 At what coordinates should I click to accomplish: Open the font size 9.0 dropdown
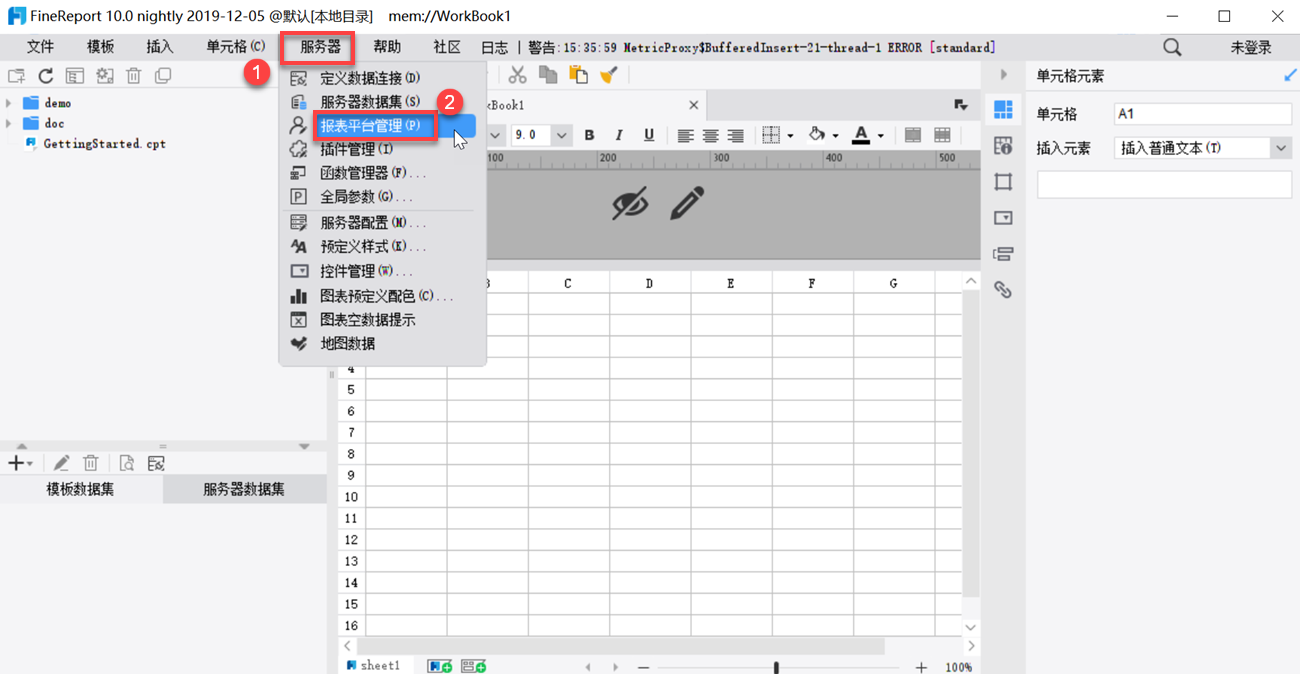(561, 135)
